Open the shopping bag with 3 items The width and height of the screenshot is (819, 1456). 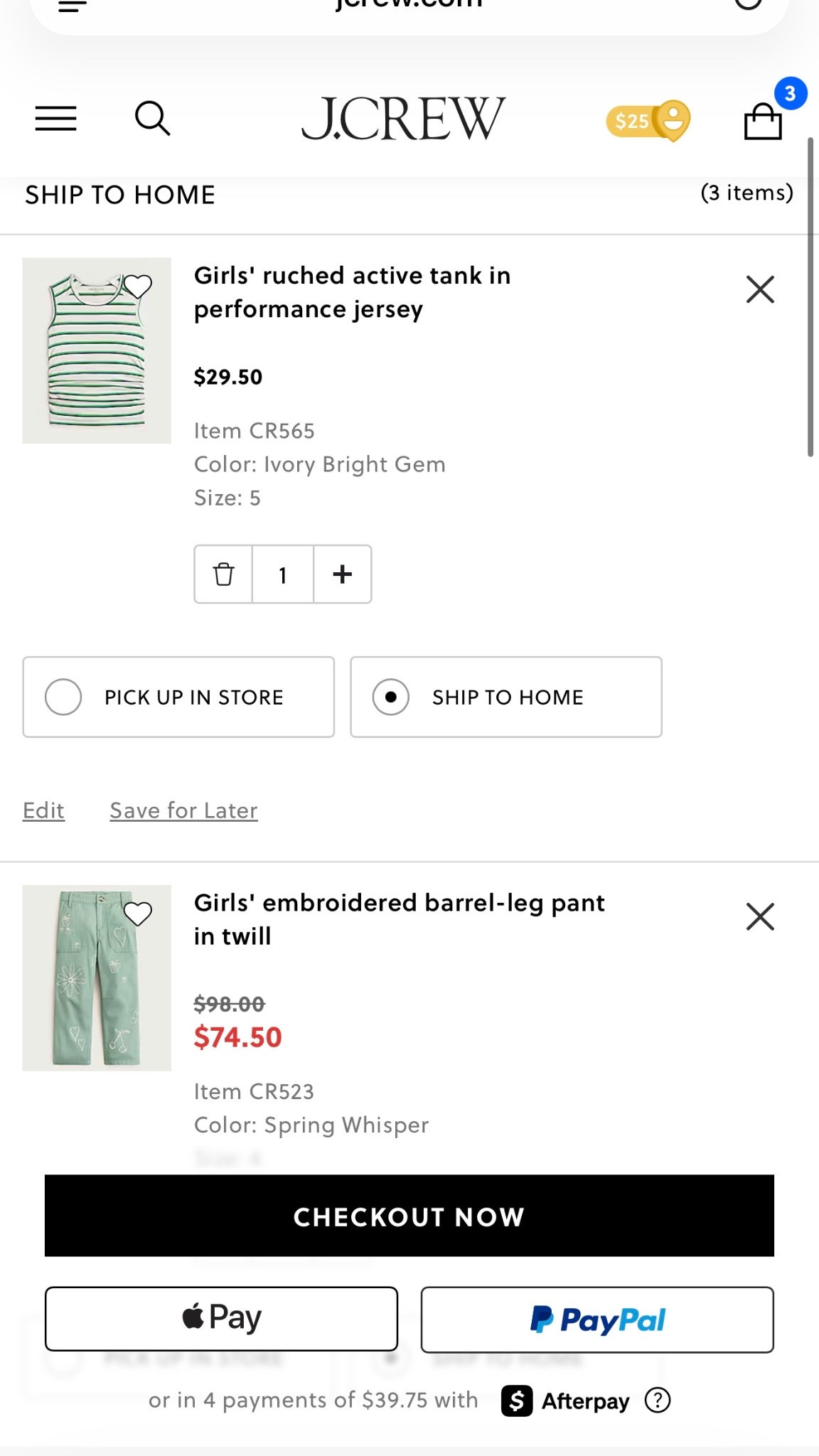click(763, 122)
